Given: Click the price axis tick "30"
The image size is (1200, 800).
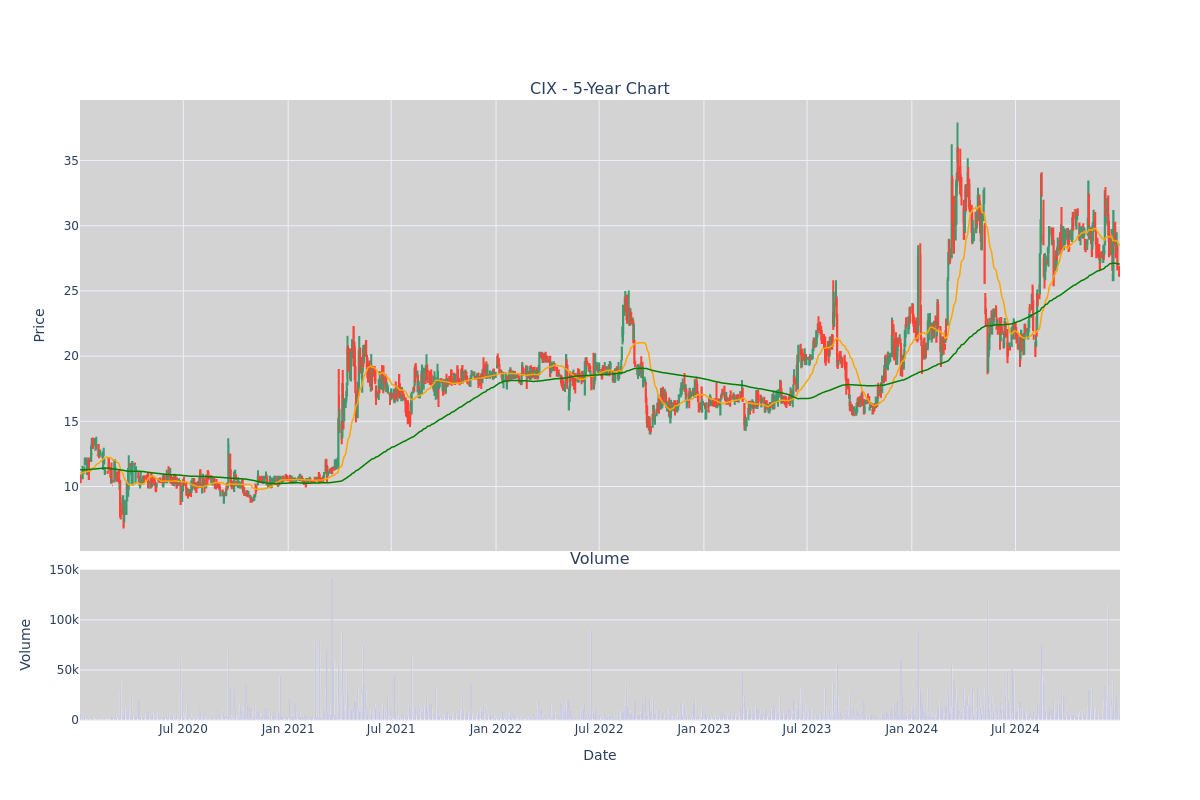Looking at the screenshot, I should pyautogui.click(x=71, y=226).
